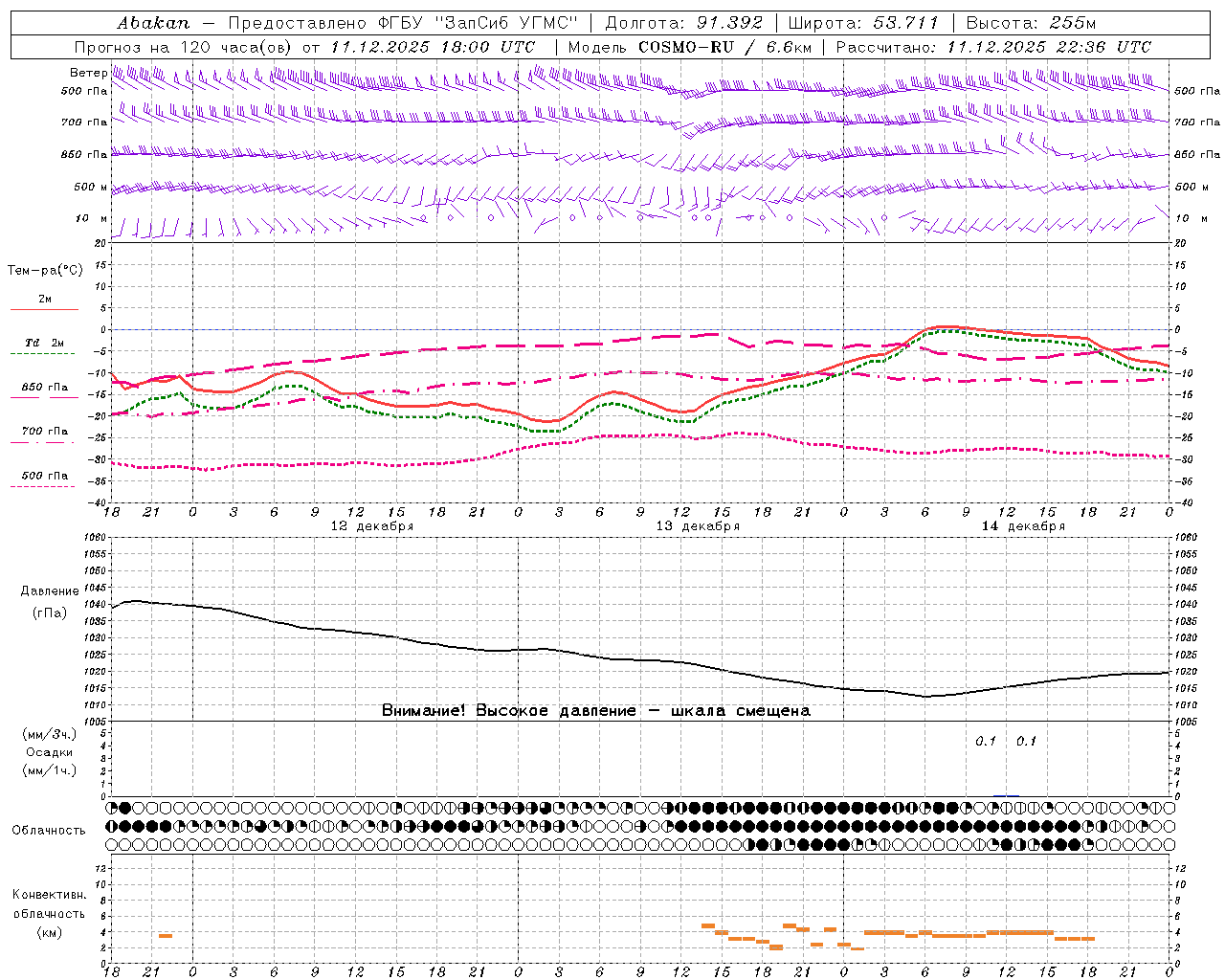Click the (гПа) unit label under Давление

tap(50, 613)
